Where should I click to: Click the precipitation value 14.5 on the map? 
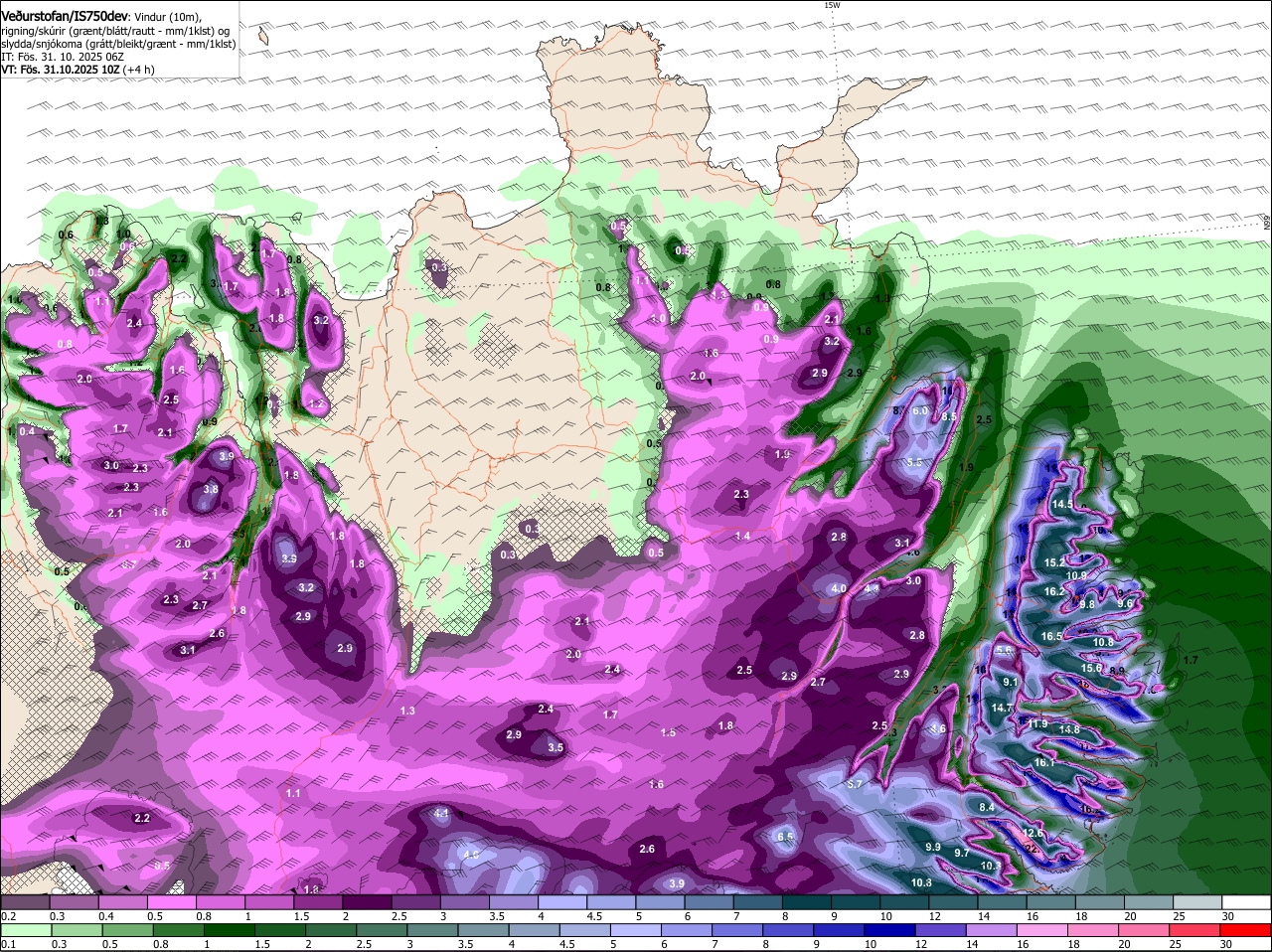tap(1062, 505)
